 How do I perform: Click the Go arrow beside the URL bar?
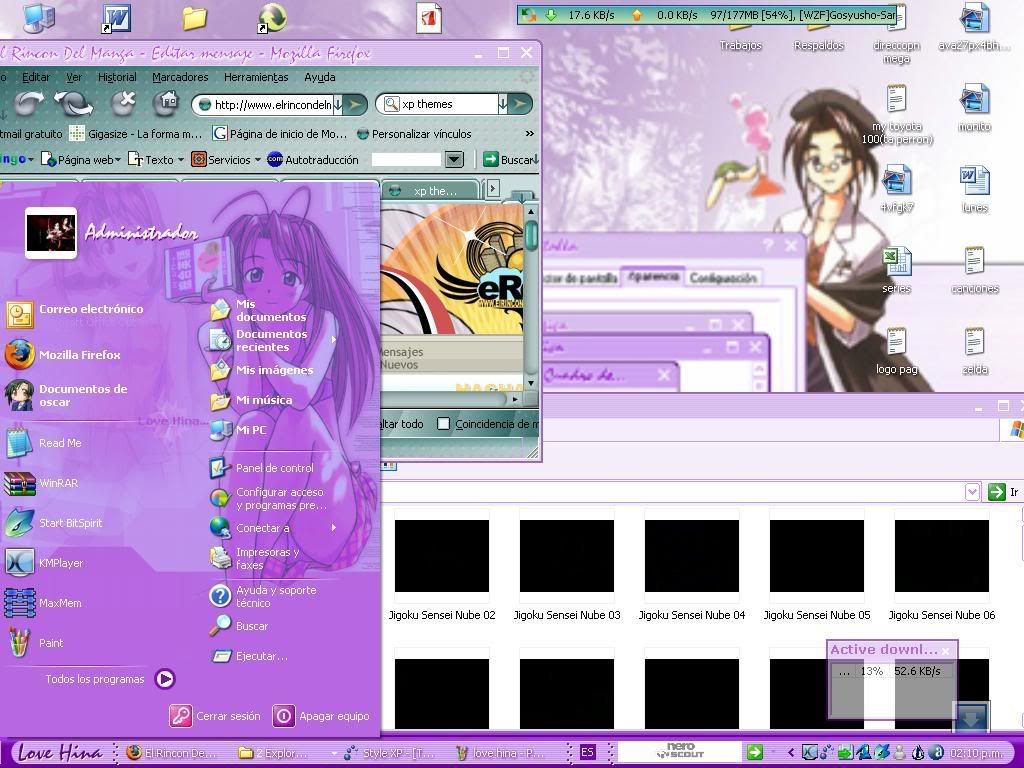(355, 104)
